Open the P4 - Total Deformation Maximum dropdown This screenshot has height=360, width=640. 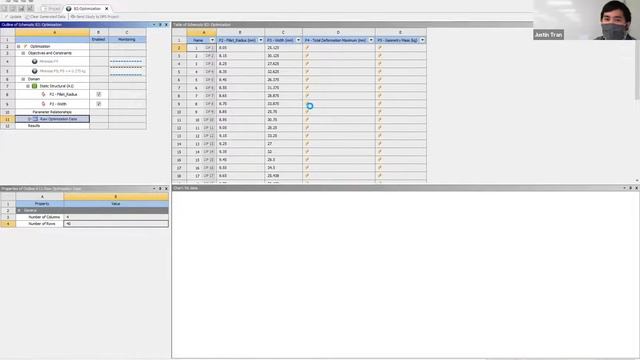point(371,40)
